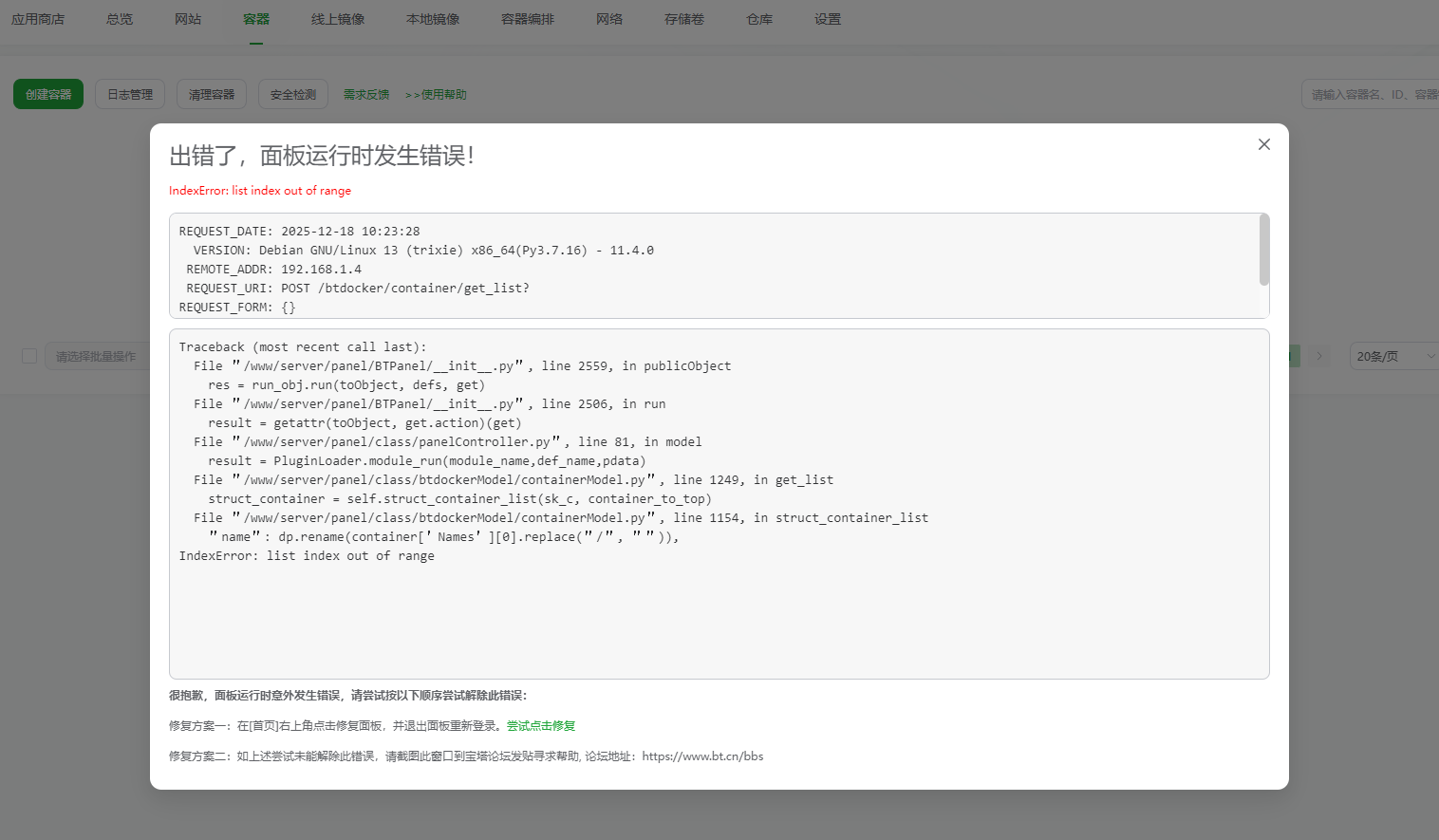Open the 仓库 tab
This screenshot has width=1439, height=840.
pyautogui.click(x=758, y=18)
